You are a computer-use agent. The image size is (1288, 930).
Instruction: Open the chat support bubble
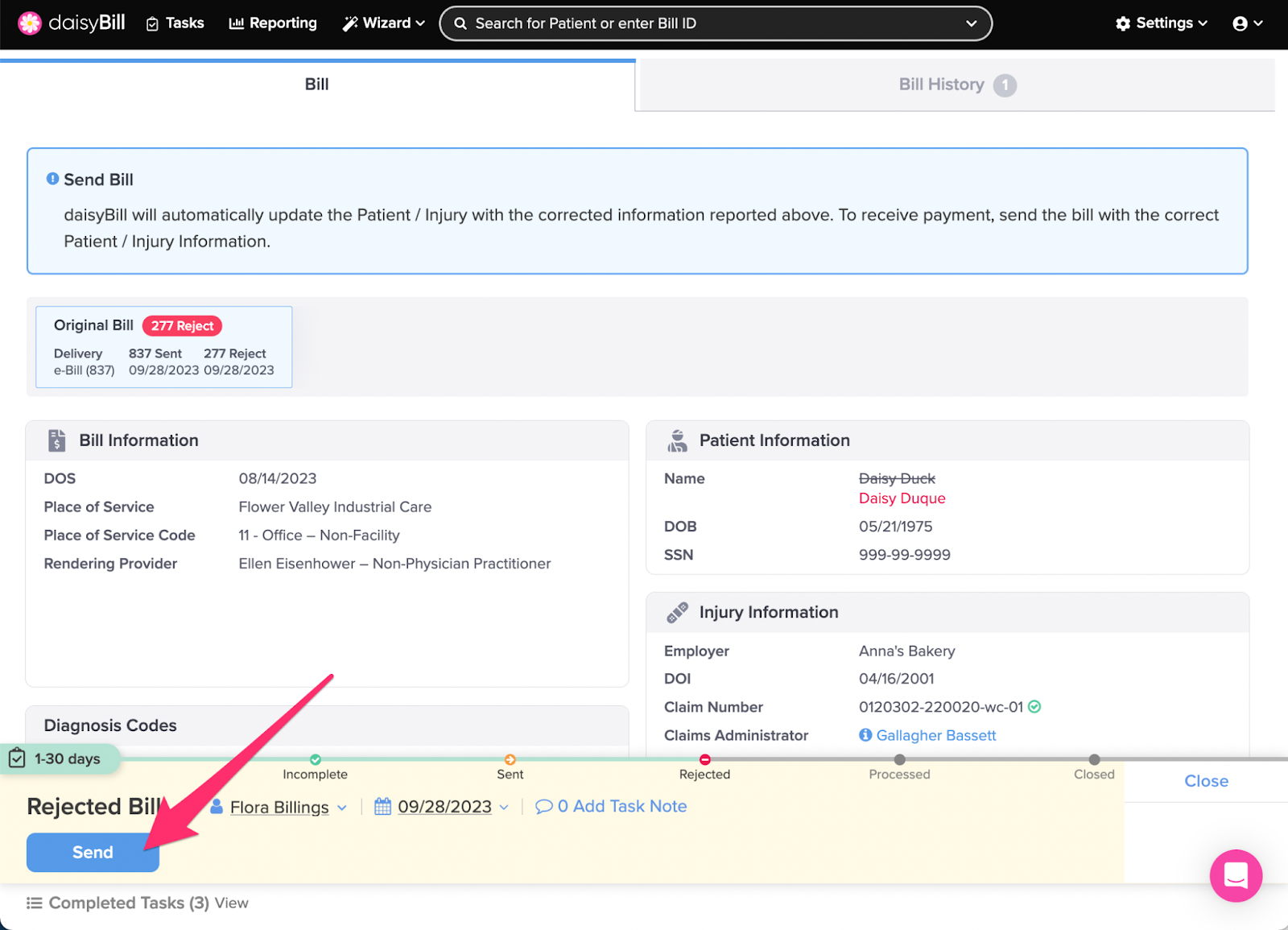1235,875
